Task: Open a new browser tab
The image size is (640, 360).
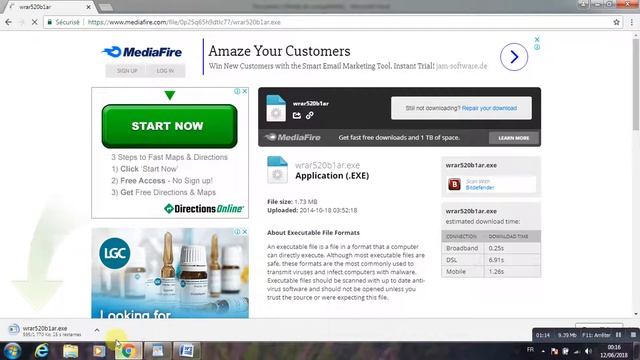Action: point(106,7)
